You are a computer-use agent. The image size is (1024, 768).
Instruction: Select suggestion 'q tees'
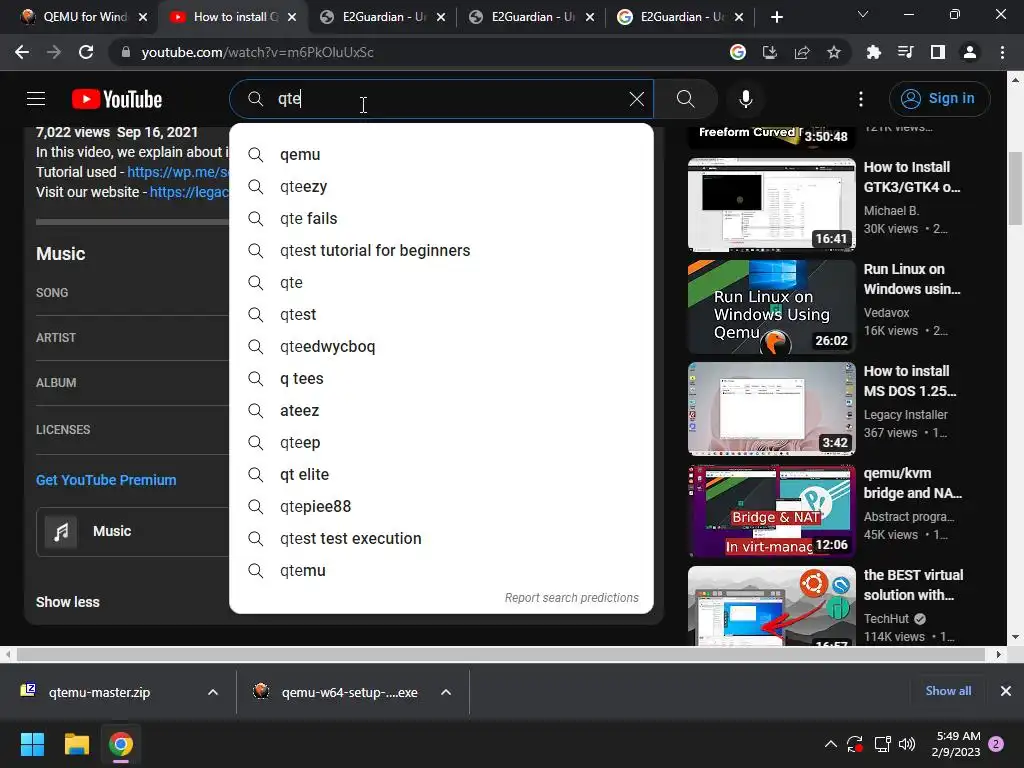pyautogui.click(x=441, y=378)
